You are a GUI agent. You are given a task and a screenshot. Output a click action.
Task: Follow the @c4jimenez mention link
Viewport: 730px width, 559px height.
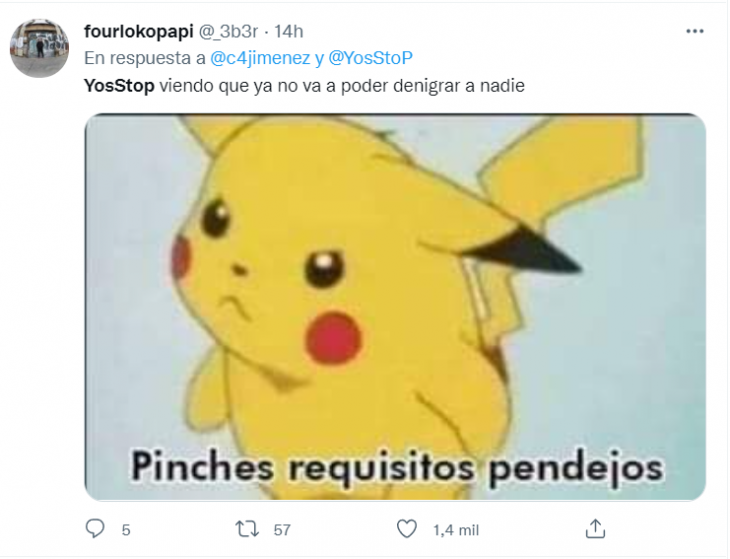[x=260, y=58]
